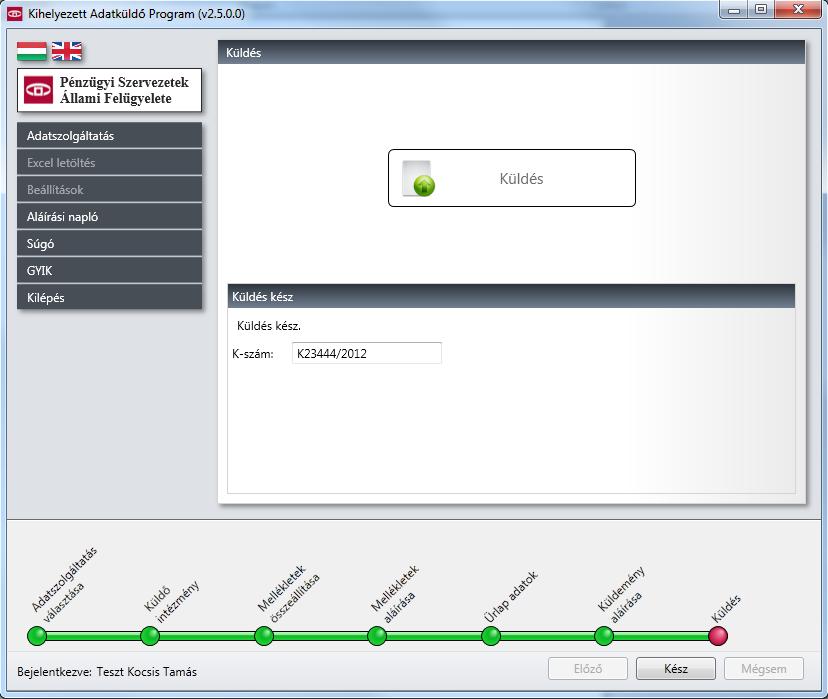Switch language with the Hungarian flag icon
Viewport: 828px width, 699px height.
[32, 51]
